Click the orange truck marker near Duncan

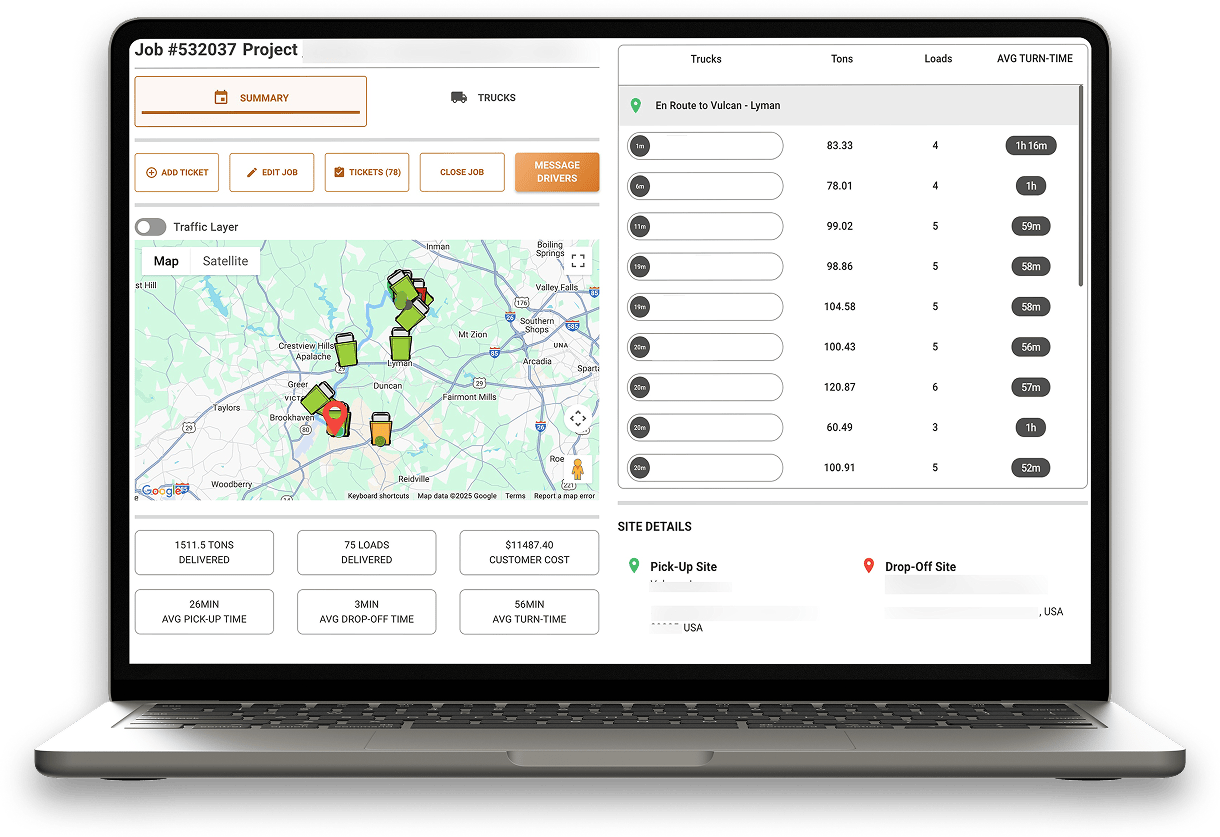tap(381, 427)
